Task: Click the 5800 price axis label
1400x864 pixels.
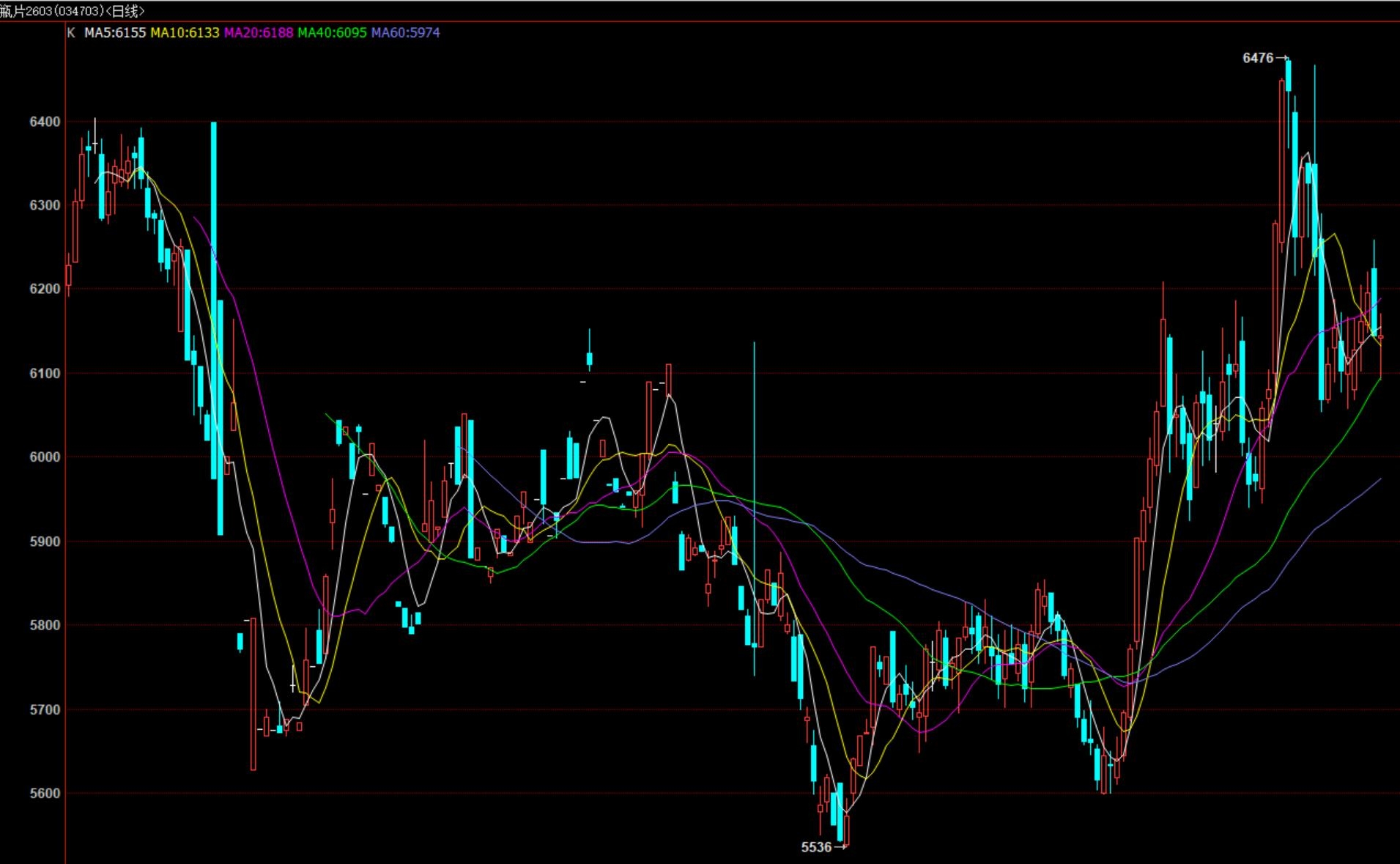Action: pyautogui.click(x=45, y=625)
